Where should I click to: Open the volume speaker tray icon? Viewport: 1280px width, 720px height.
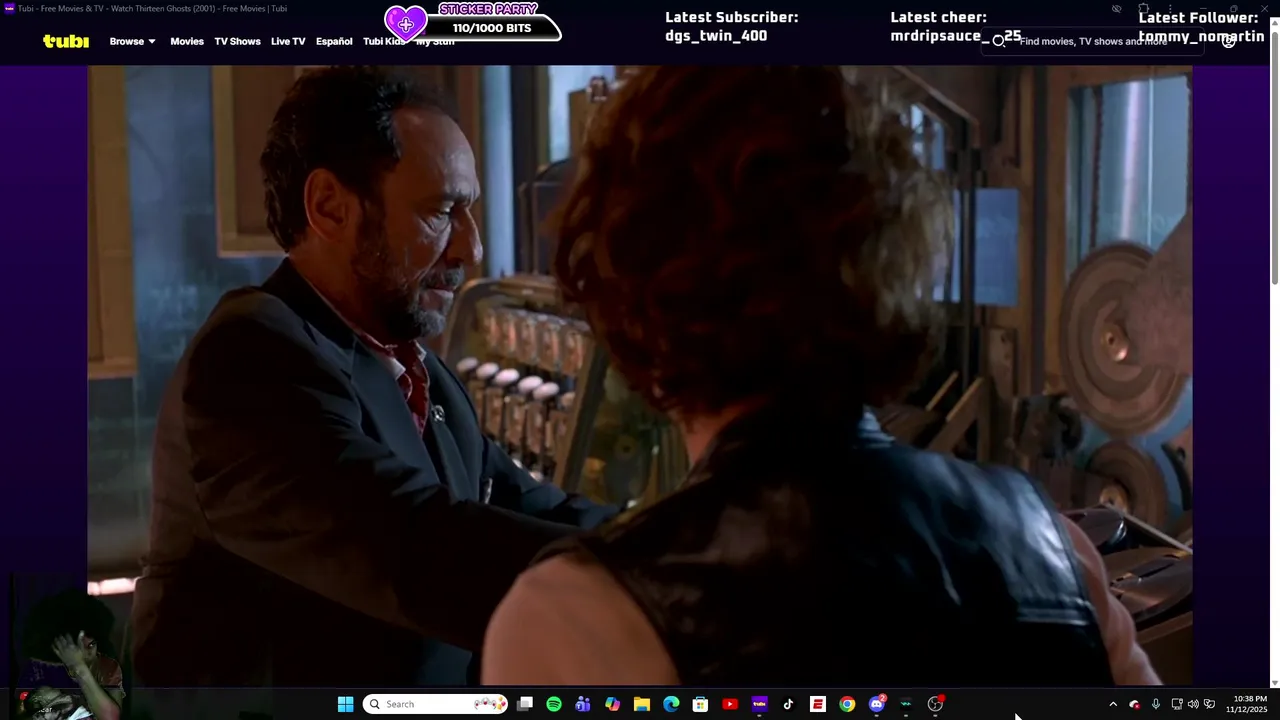1193,704
